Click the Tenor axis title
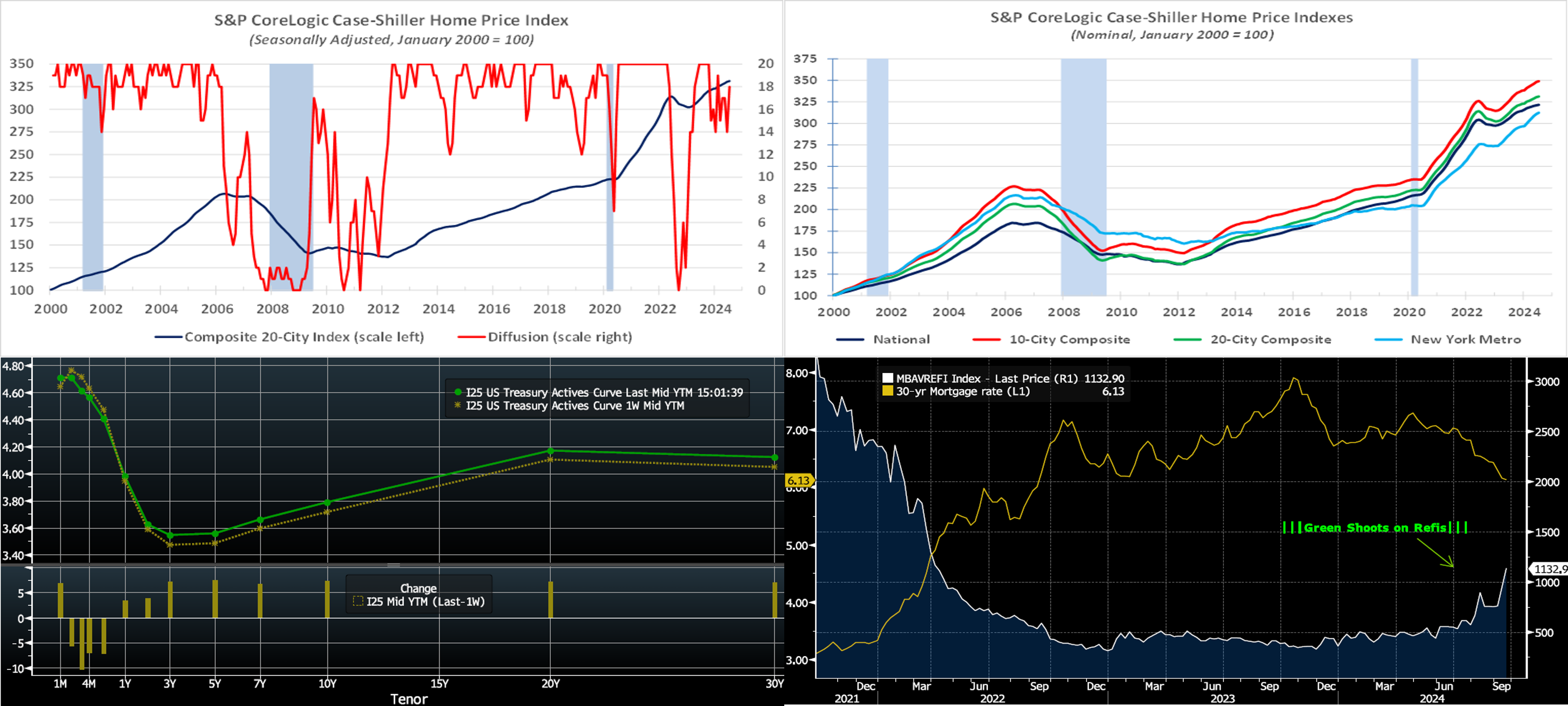Viewport: 1568px width, 706px height. pos(408,698)
